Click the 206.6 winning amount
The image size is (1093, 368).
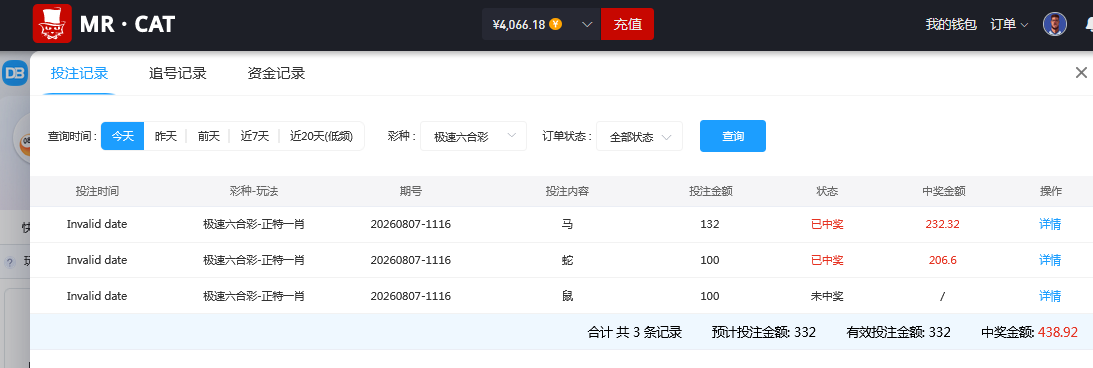[x=943, y=260]
